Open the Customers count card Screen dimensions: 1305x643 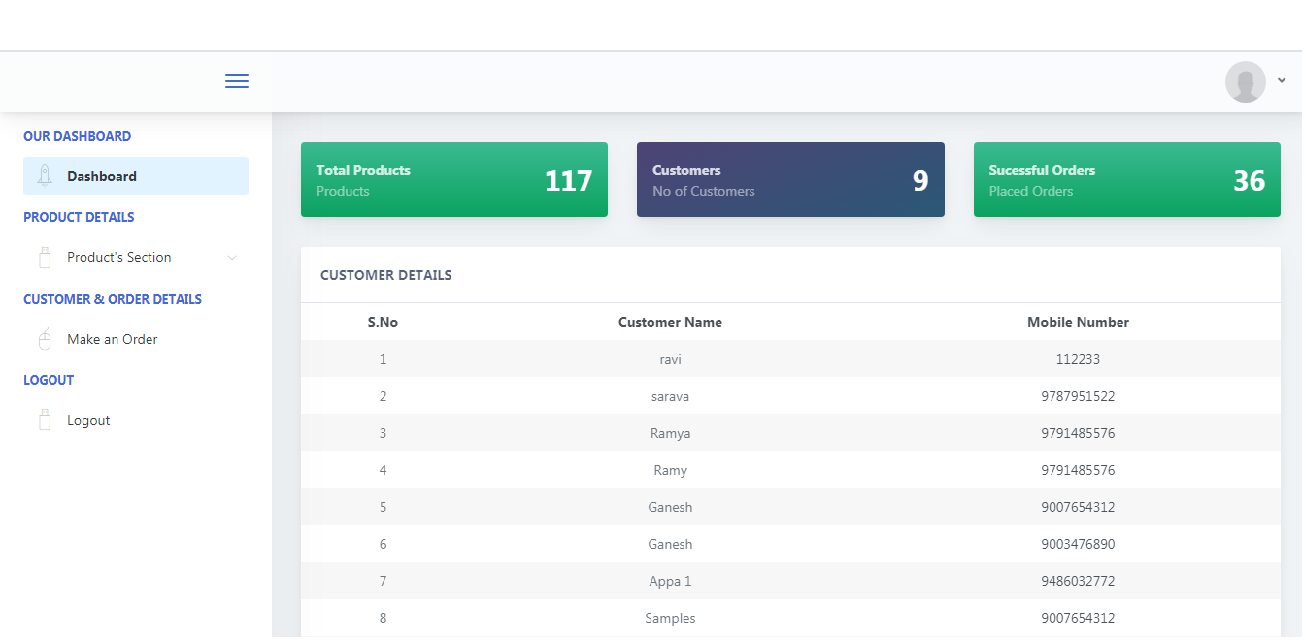[790, 180]
